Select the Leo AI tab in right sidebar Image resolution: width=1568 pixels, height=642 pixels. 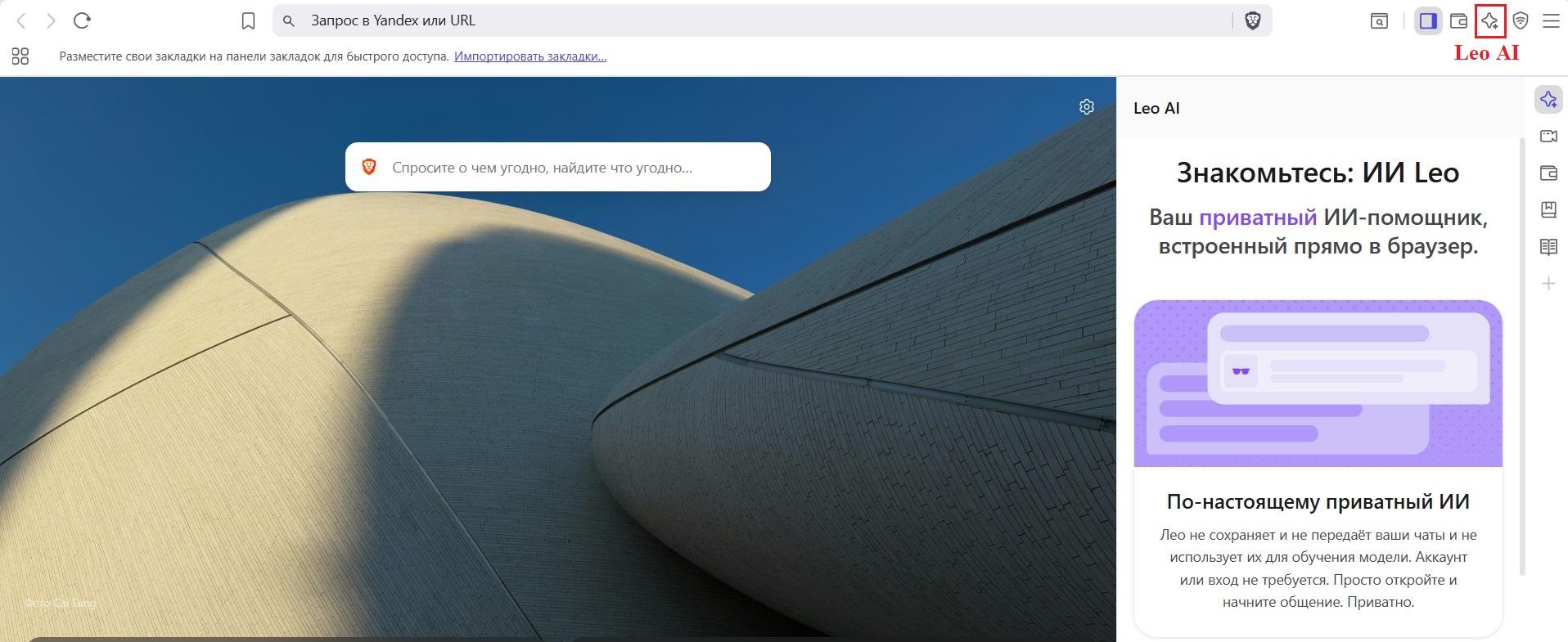click(1548, 100)
